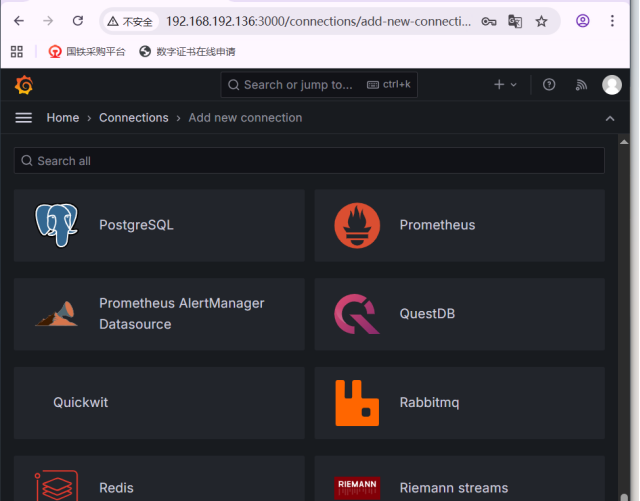
Task: Select the QuestDB logo icon
Action: [357, 314]
